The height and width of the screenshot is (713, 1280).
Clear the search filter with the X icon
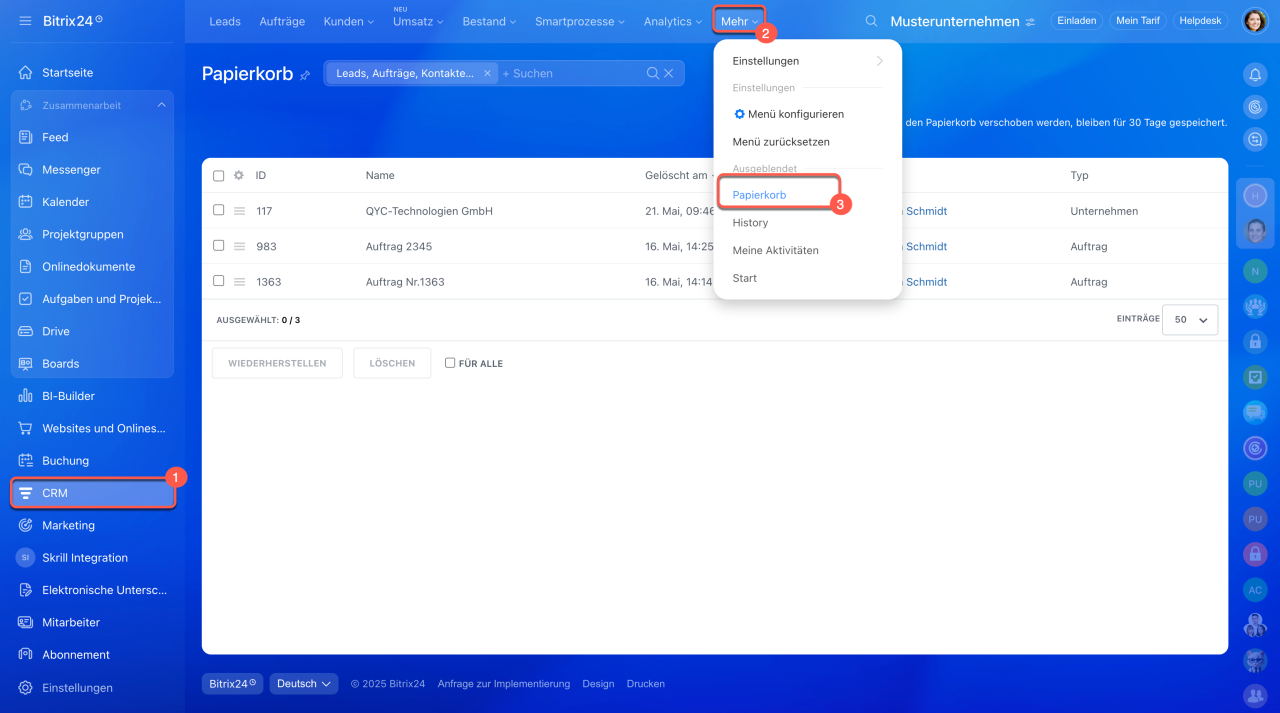[x=669, y=73]
